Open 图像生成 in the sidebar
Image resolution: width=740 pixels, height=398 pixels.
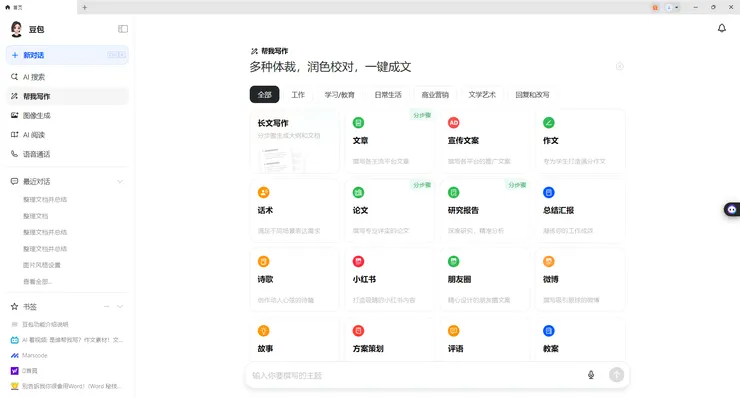pyautogui.click(x=67, y=116)
